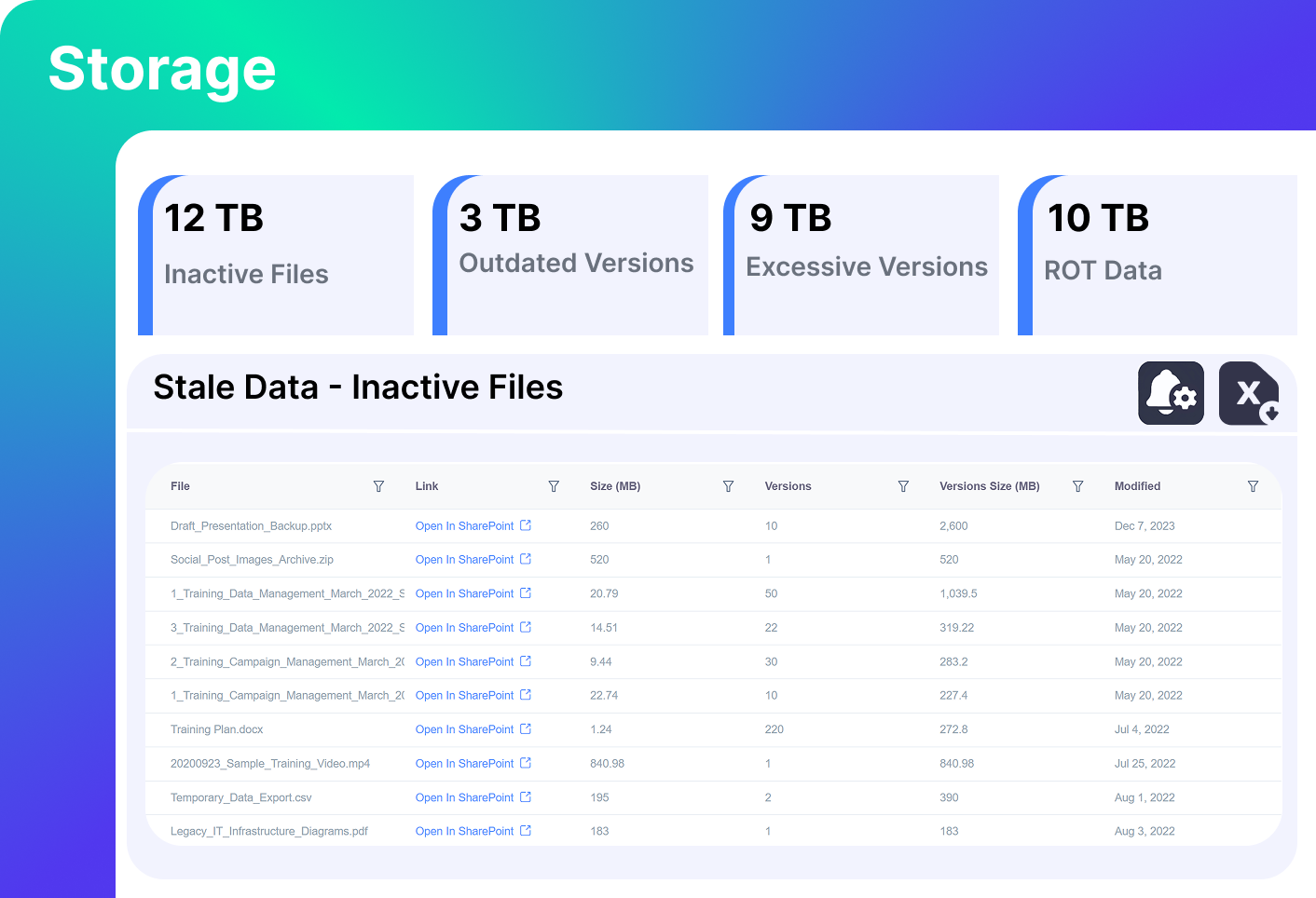Open the notification alert settings bell icon
This screenshot has height=898, width=1316.
point(1171,393)
